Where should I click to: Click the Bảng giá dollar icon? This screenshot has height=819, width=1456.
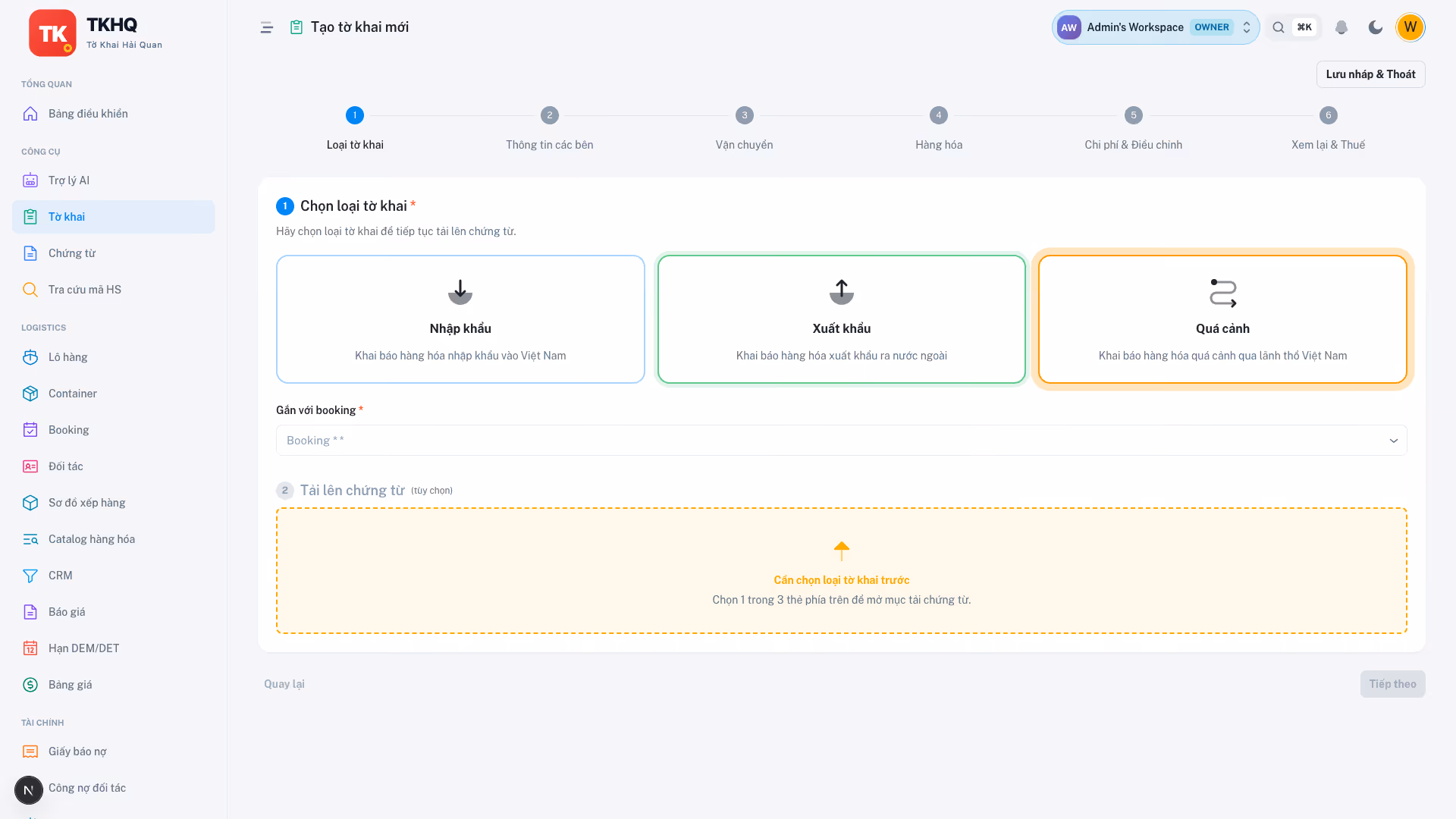(30, 685)
